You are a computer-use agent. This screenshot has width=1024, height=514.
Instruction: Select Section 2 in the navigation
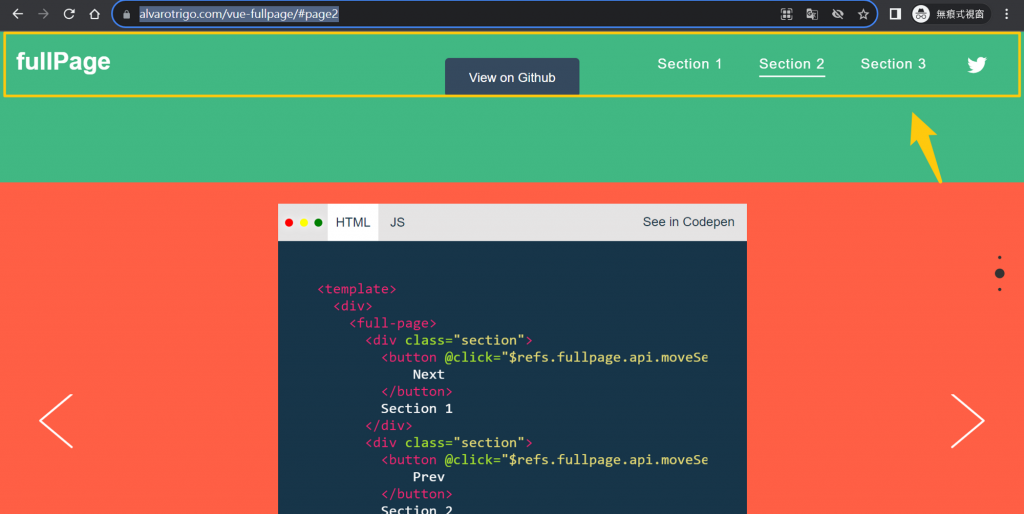[792, 64]
